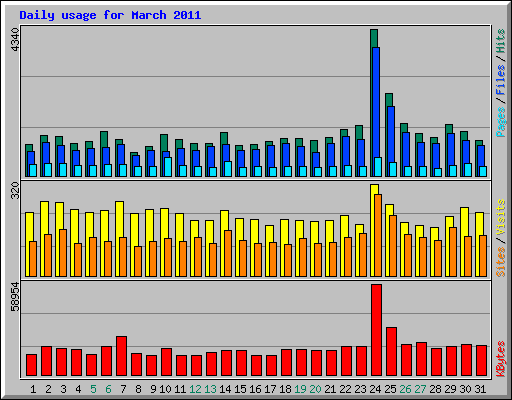The image size is (512, 400).
Task: Click day label 15 on x-axis
Action: (x=240, y=389)
